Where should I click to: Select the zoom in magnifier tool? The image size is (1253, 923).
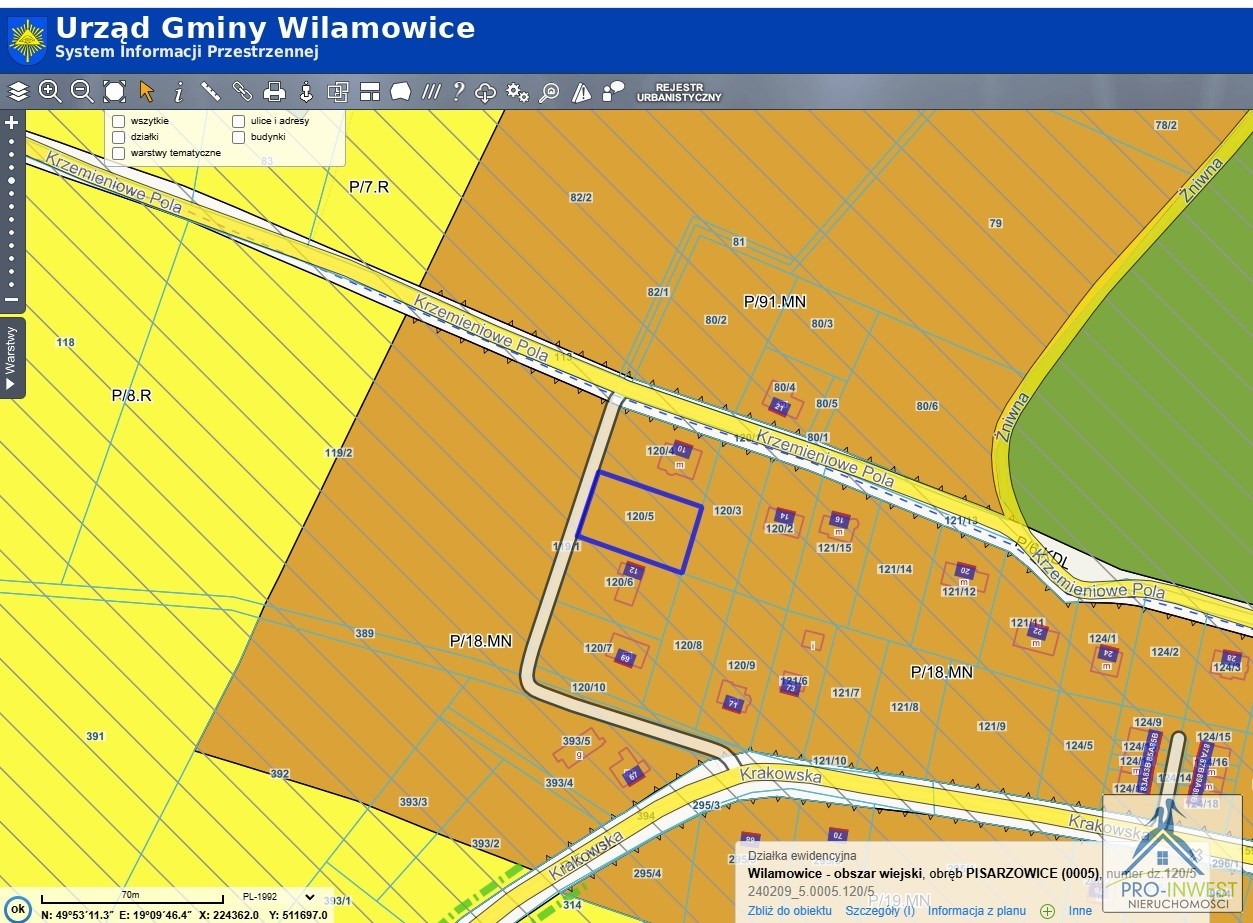click(50, 92)
